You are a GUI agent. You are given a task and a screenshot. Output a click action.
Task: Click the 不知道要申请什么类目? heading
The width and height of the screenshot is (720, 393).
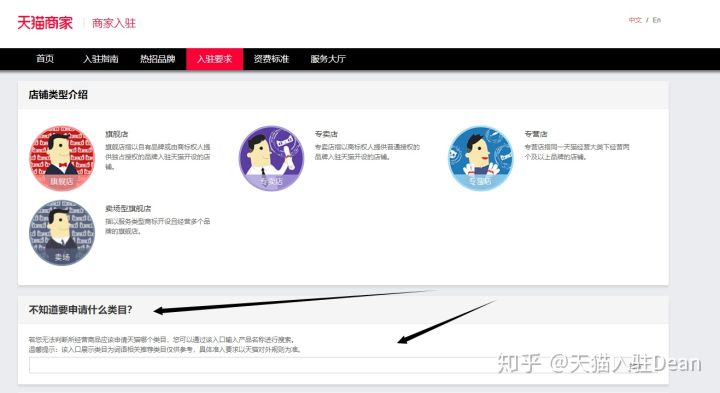pos(80,310)
